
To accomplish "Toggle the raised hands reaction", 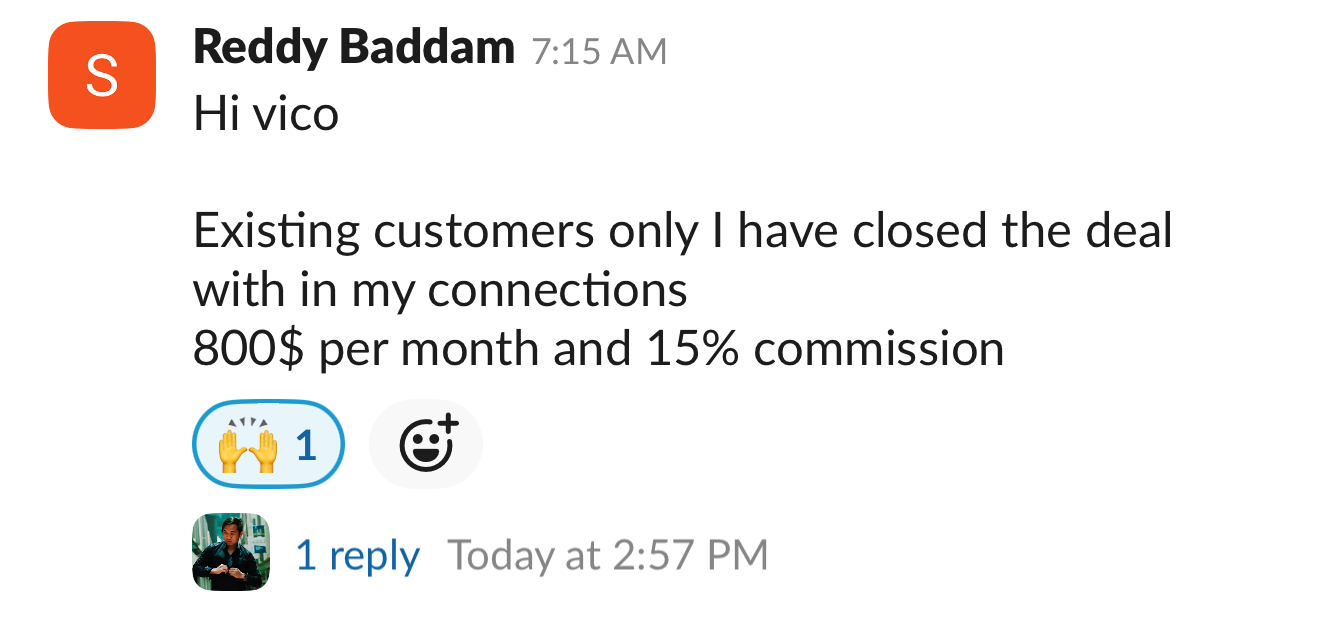I will 267,445.
